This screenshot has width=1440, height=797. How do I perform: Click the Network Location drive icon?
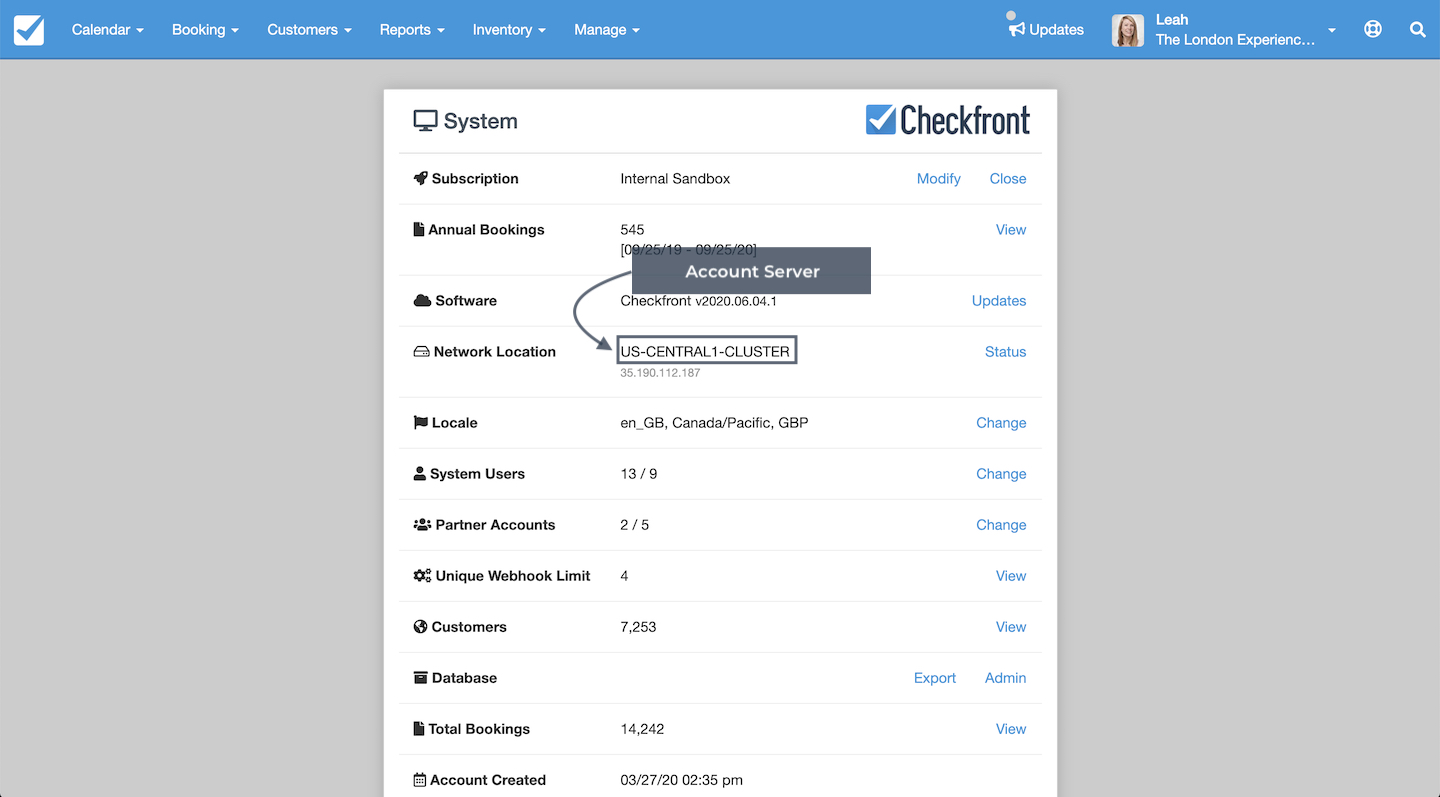click(421, 351)
